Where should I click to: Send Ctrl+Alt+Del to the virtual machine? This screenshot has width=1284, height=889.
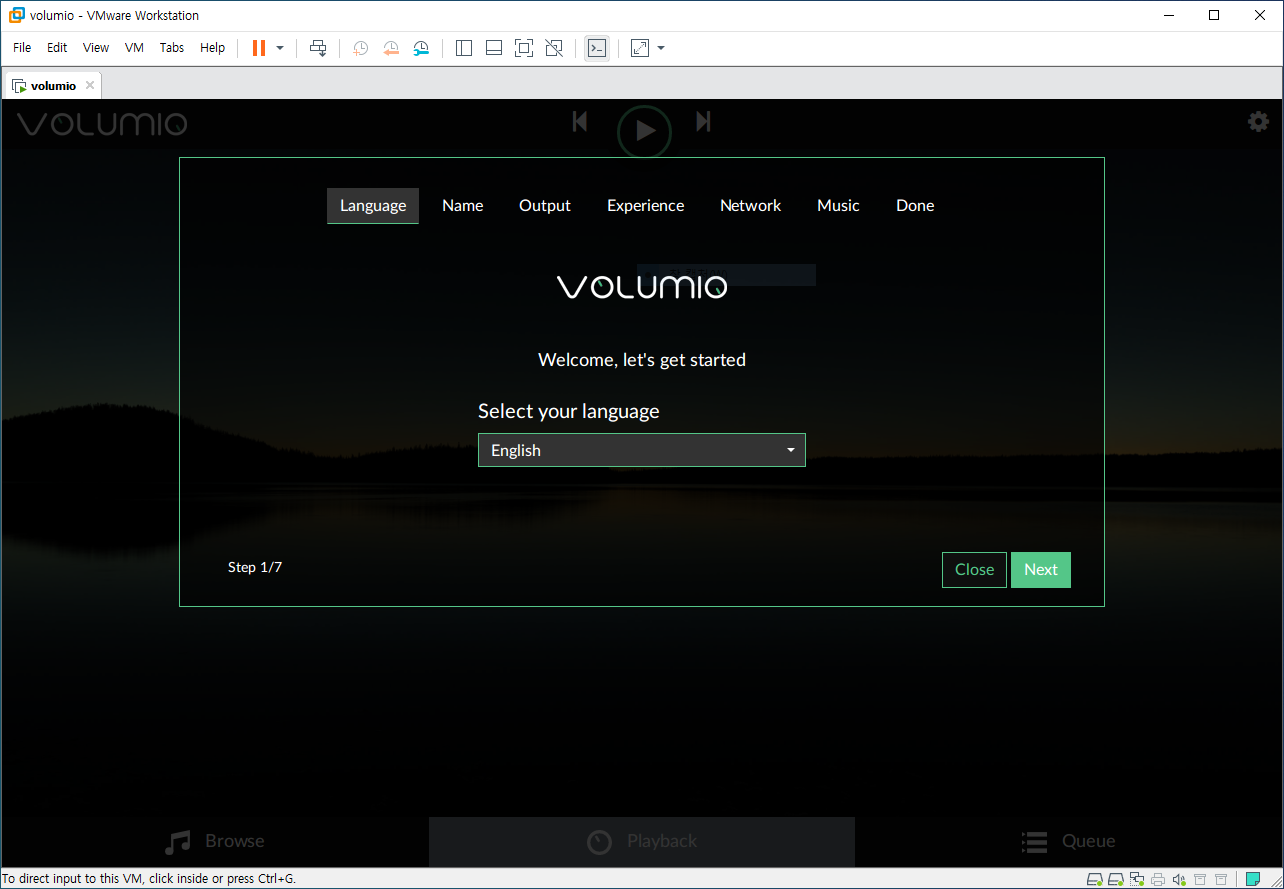tap(318, 48)
